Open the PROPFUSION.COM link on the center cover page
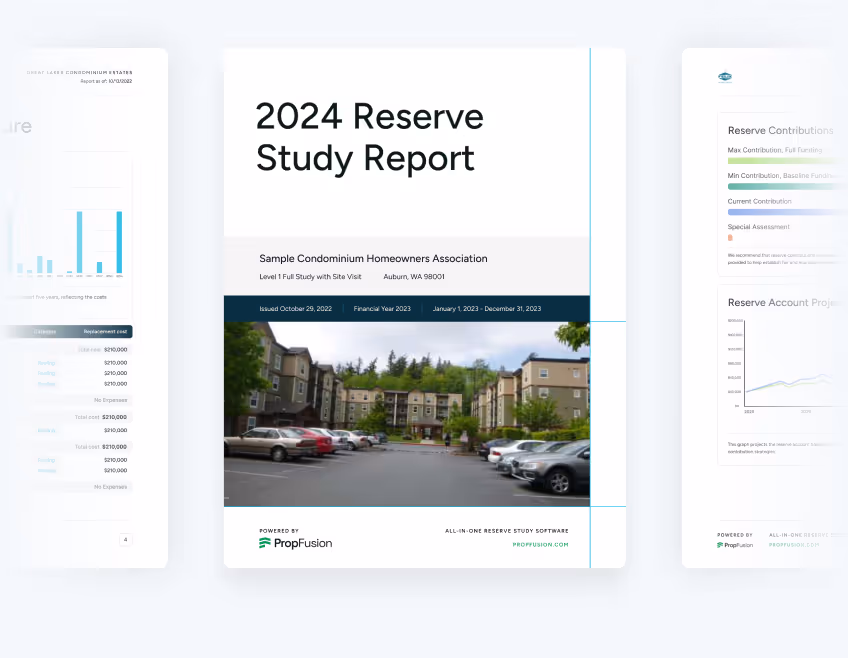The image size is (848, 658). [540, 544]
